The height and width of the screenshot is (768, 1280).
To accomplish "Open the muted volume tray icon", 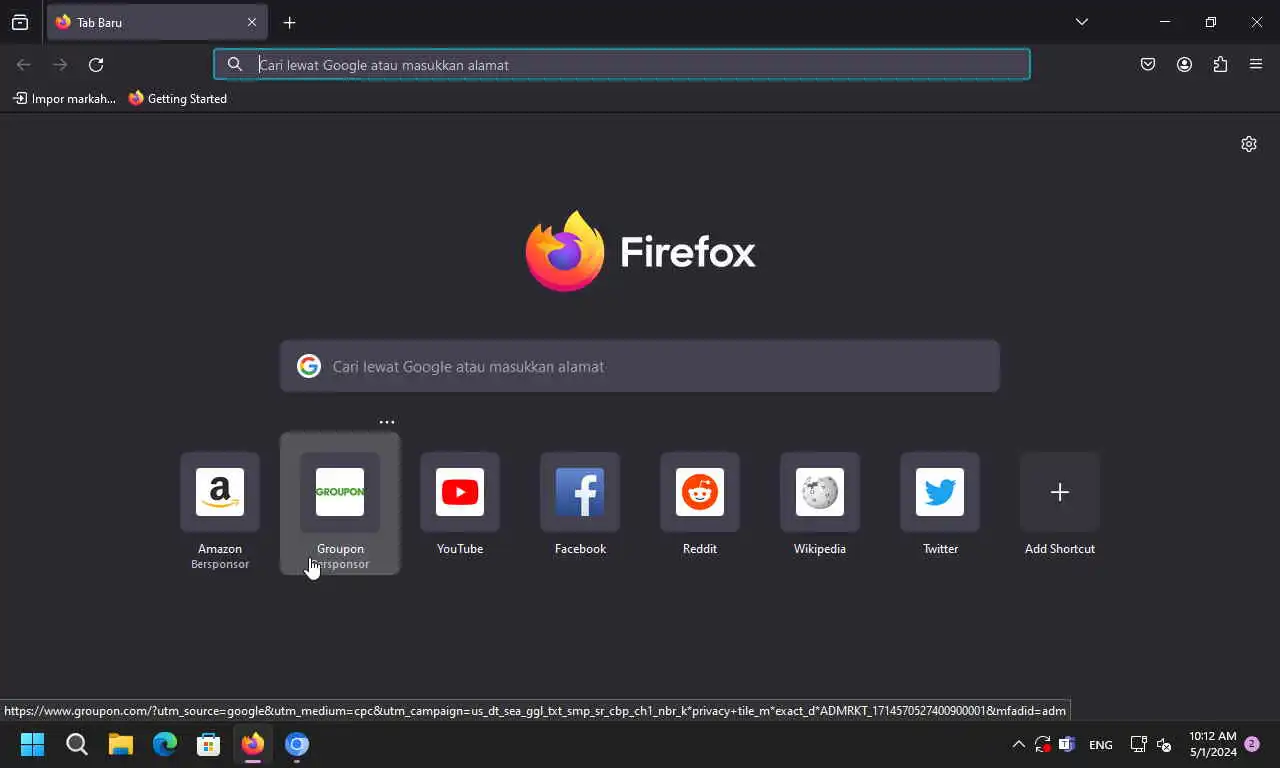I will pyautogui.click(x=1164, y=744).
